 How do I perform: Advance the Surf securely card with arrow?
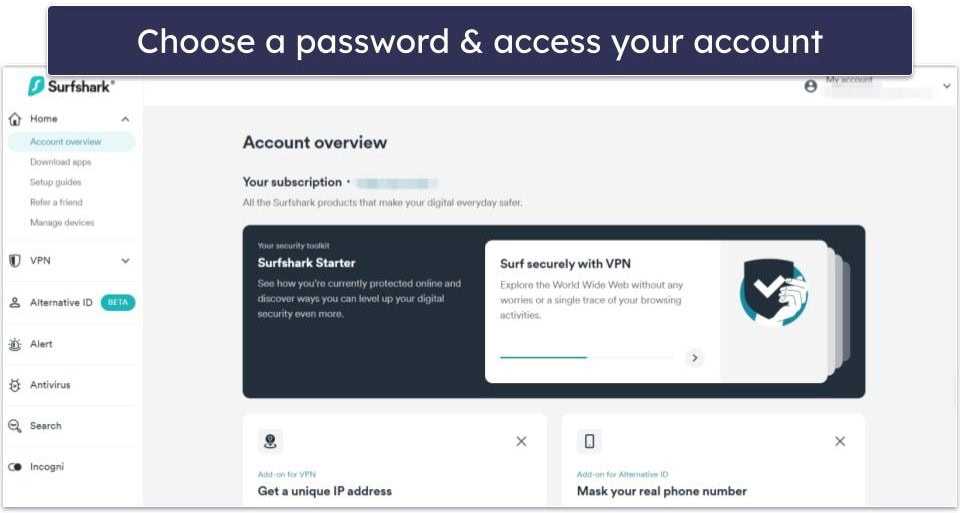(x=694, y=358)
